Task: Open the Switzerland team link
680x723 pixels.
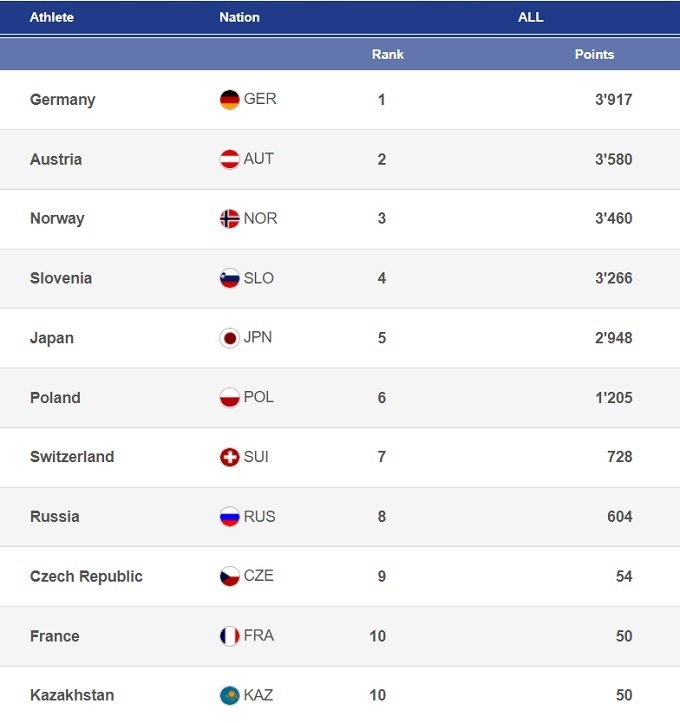Action: [x=72, y=457]
